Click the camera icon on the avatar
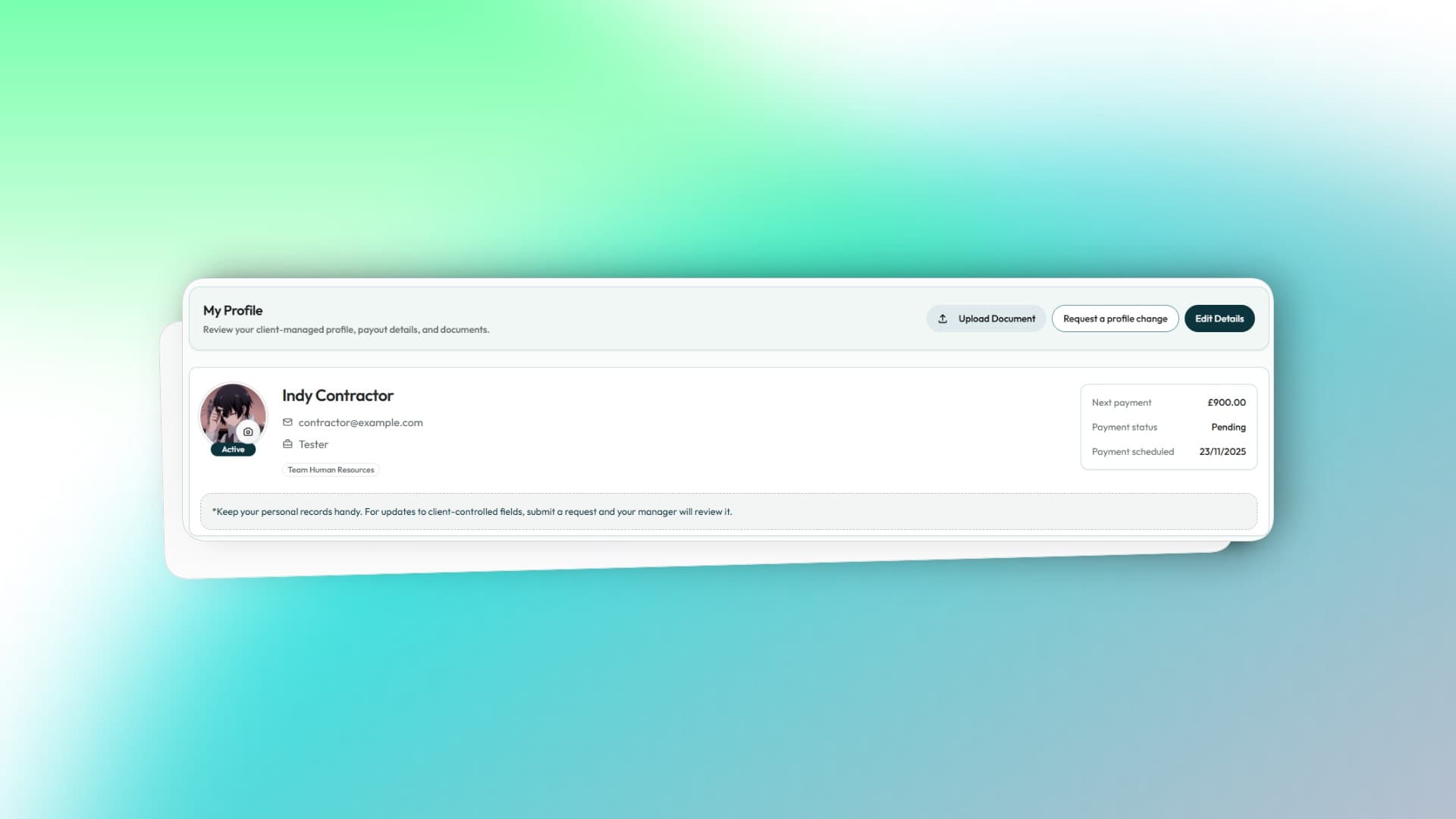The height and width of the screenshot is (819, 1456). point(248,431)
